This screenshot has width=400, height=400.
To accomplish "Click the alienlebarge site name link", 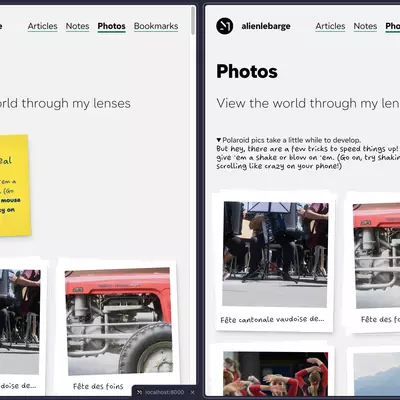I will (x=266, y=26).
